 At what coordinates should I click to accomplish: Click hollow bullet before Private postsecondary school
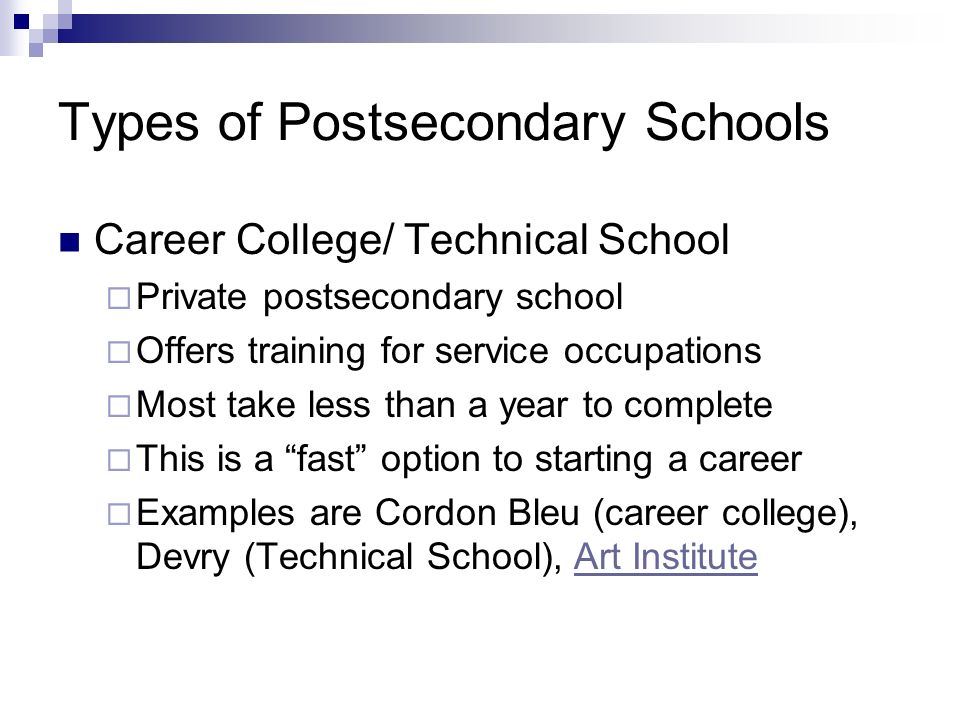[119, 298]
